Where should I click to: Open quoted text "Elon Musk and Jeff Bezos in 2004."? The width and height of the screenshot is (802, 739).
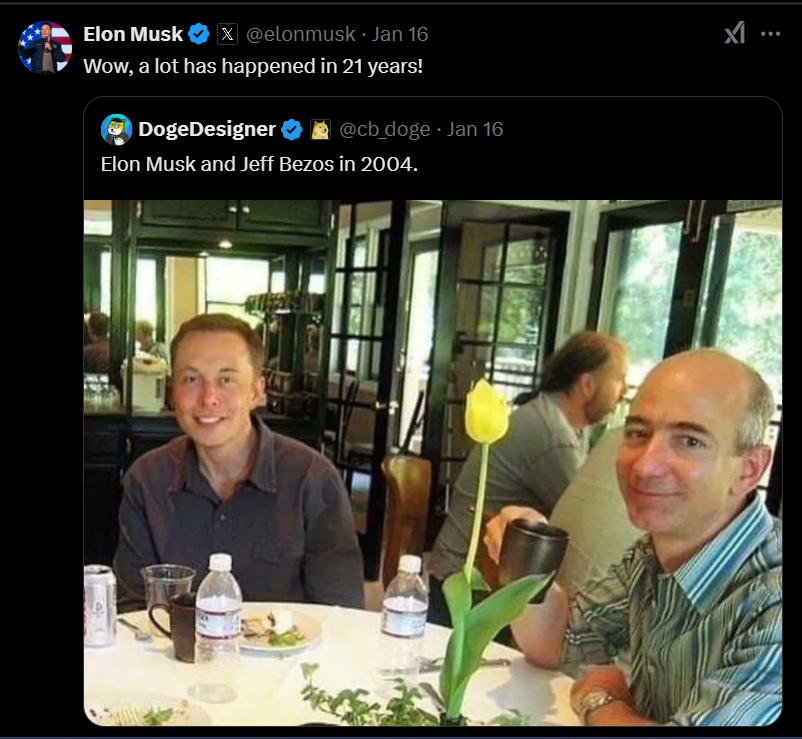(x=259, y=163)
